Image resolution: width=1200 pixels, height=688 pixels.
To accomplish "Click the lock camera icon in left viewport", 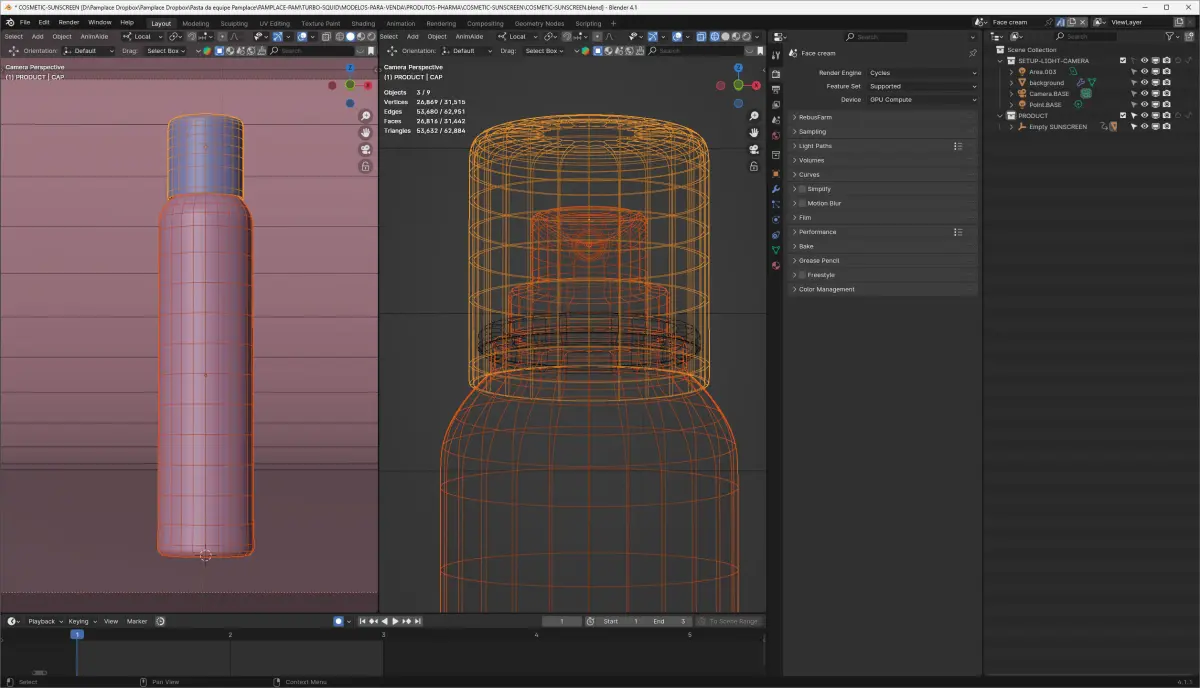I will coord(366,166).
